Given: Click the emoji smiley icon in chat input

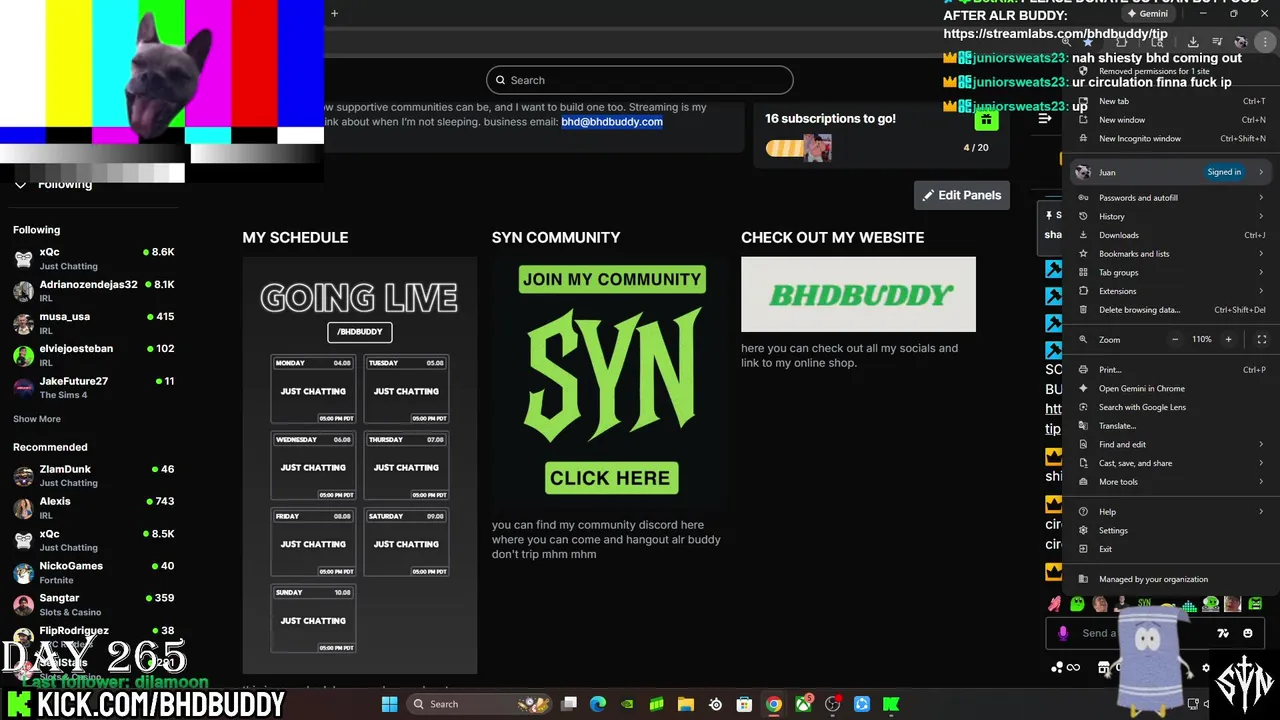Looking at the screenshot, I should [x=1248, y=633].
